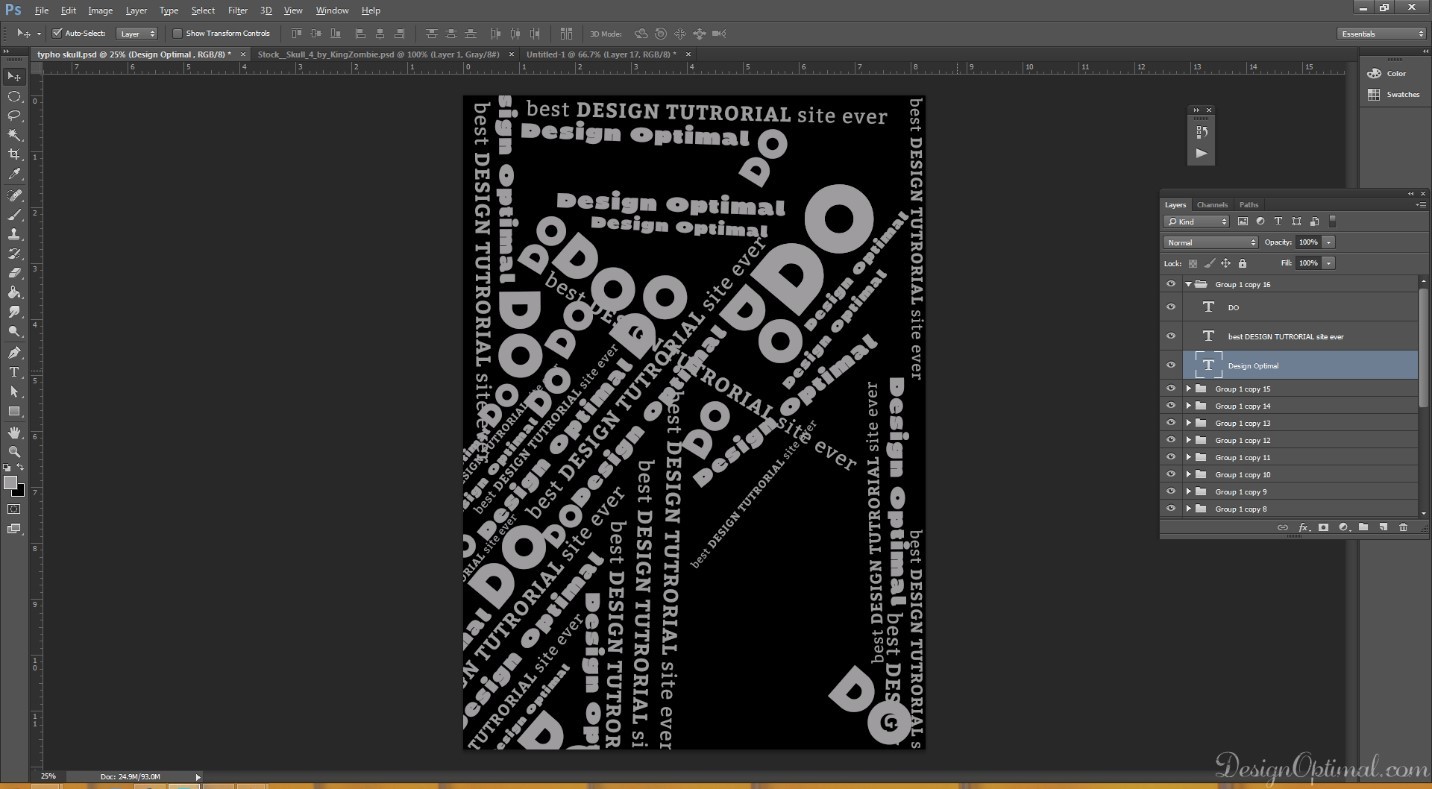Screen dimensions: 1432x789
Task: Switch to the Paths tab
Action: tap(1249, 204)
